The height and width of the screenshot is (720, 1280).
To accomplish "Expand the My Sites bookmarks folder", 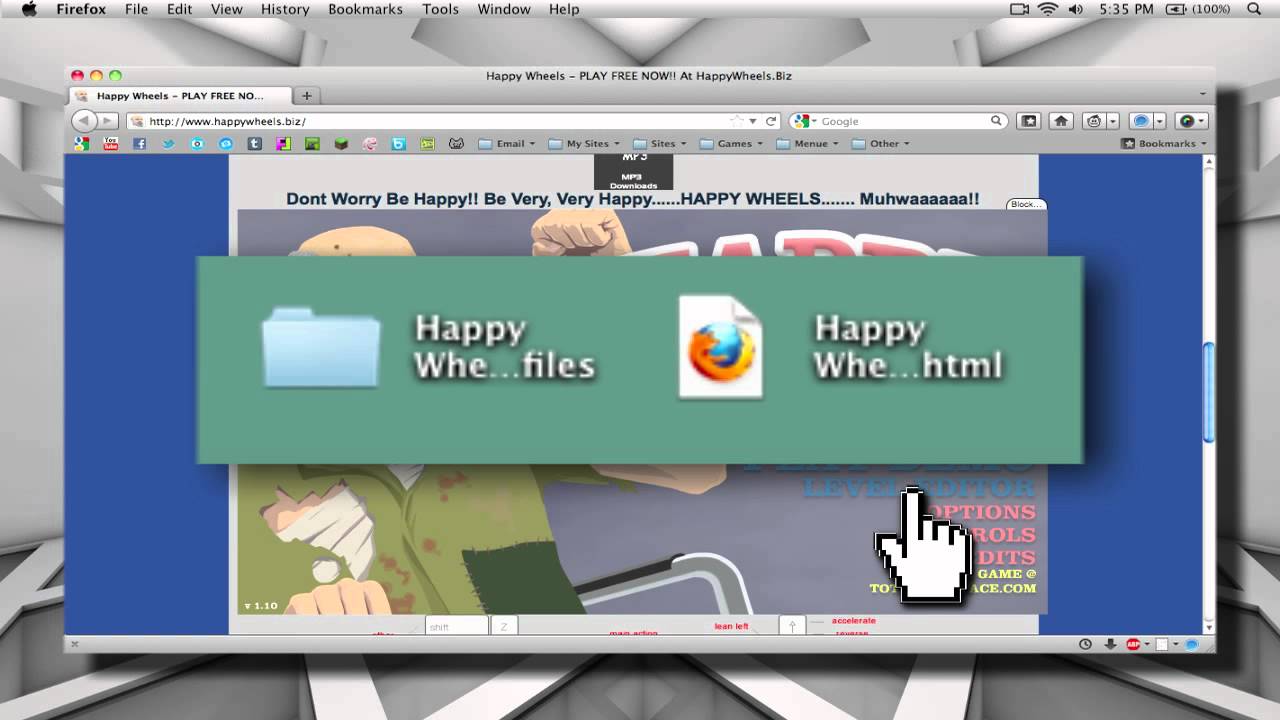I will coord(584,143).
